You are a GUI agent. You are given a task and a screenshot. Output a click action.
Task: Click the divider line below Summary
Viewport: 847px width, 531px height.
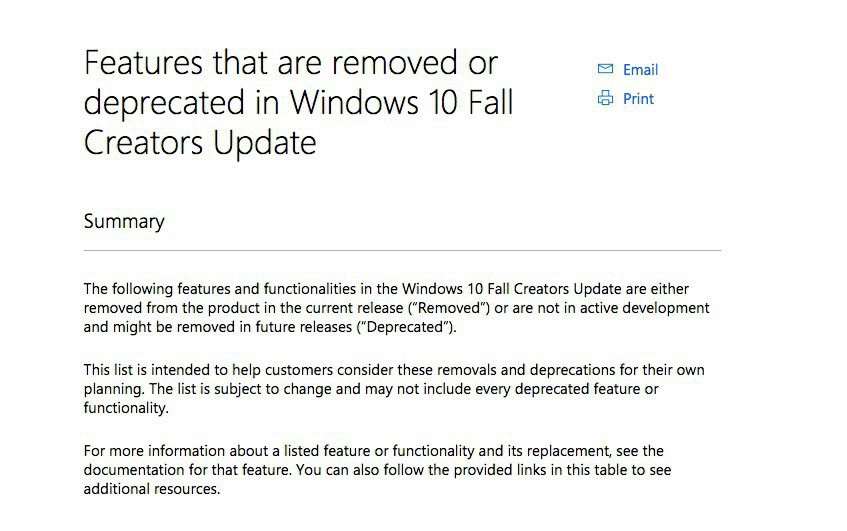(402, 250)
